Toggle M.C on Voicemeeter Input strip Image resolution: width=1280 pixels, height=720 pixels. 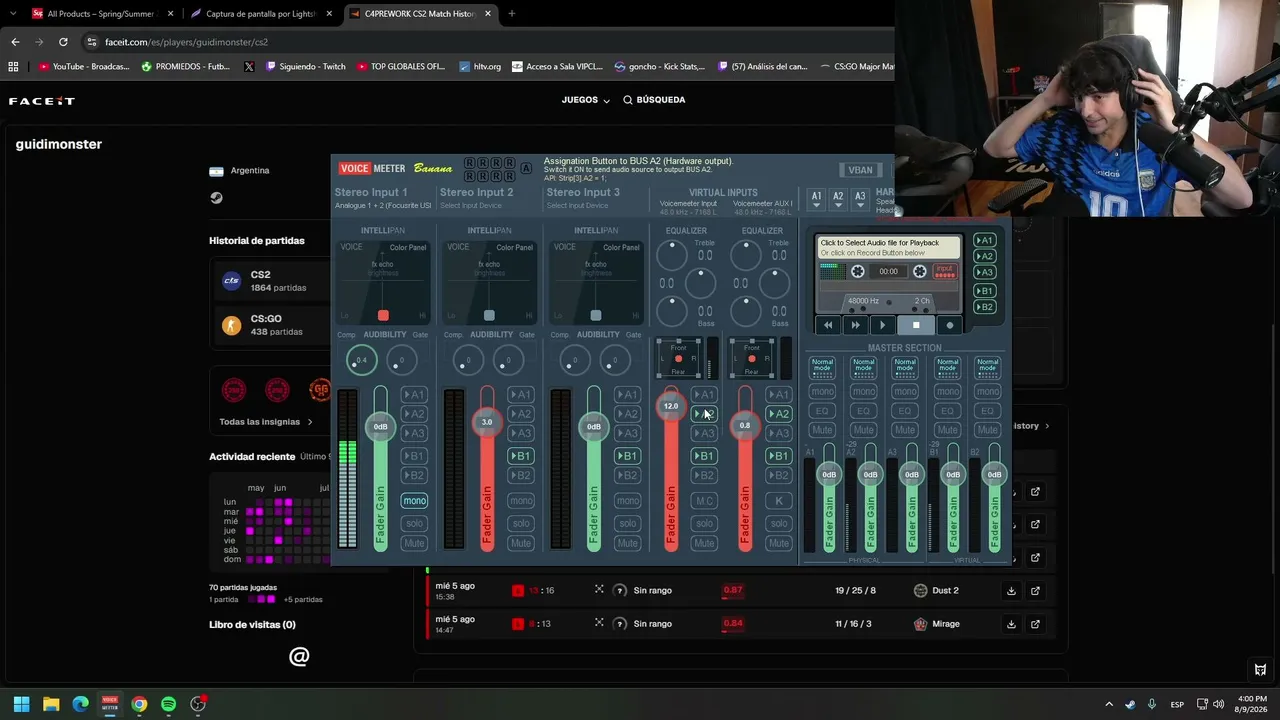pyautogui.click(x=704, y=501)
